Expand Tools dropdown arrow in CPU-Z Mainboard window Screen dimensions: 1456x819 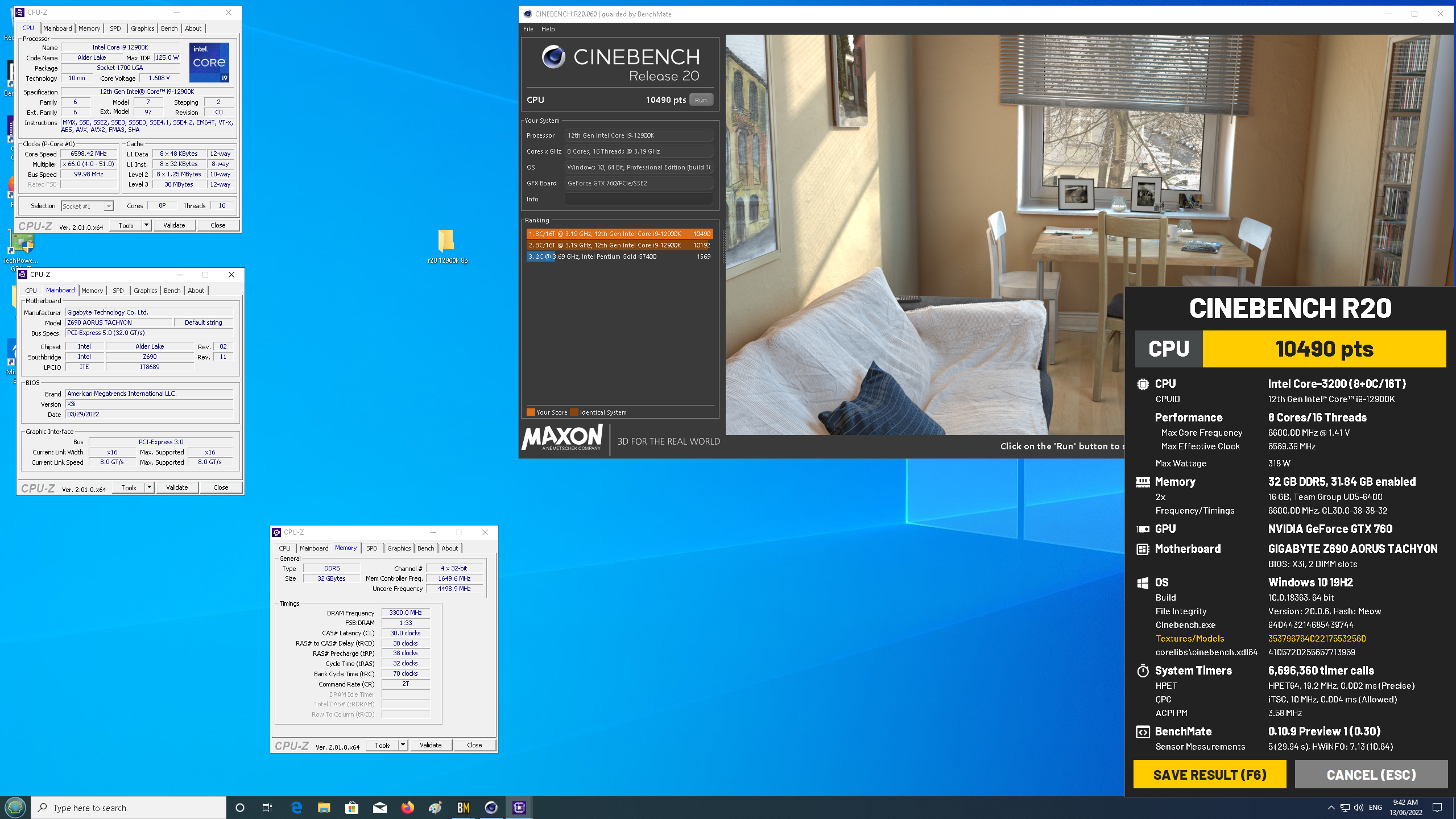149,487
